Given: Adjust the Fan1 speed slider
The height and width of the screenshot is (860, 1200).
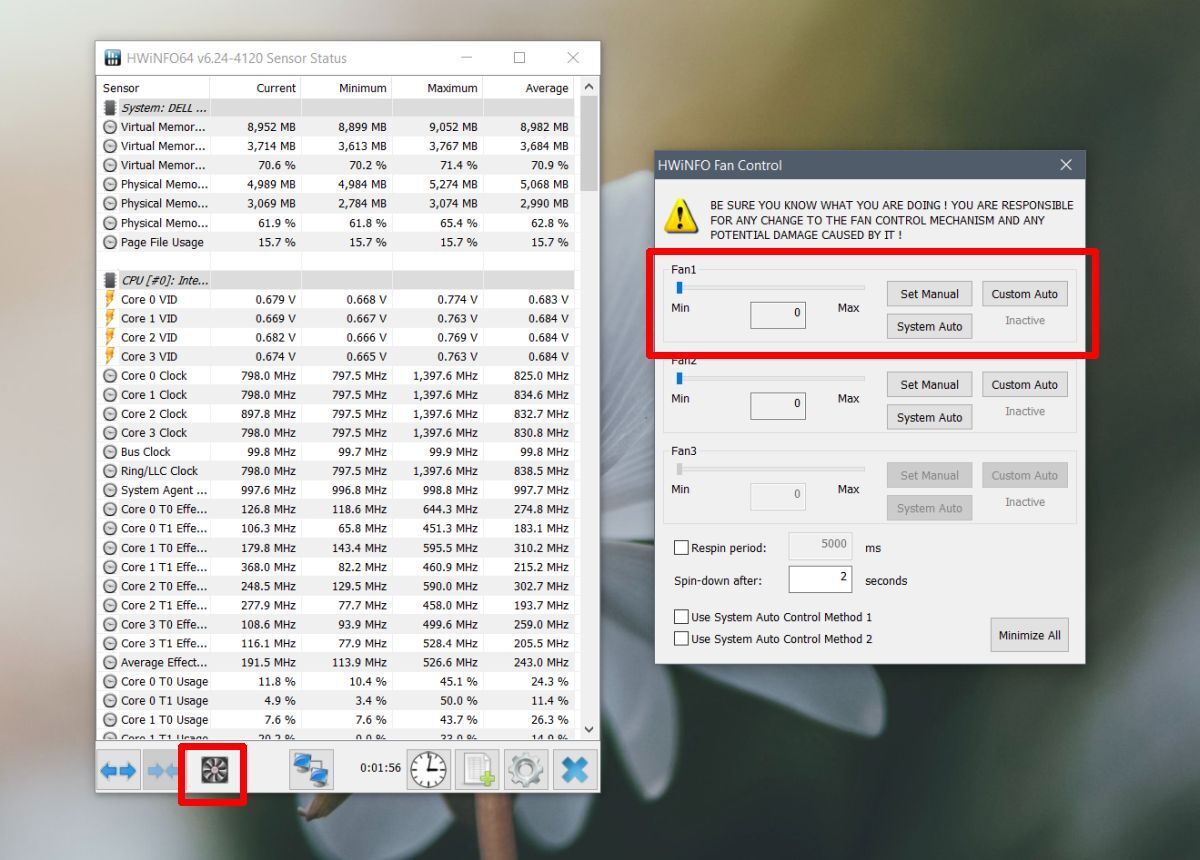Looking at the screenshot, I should pos(680,287).
